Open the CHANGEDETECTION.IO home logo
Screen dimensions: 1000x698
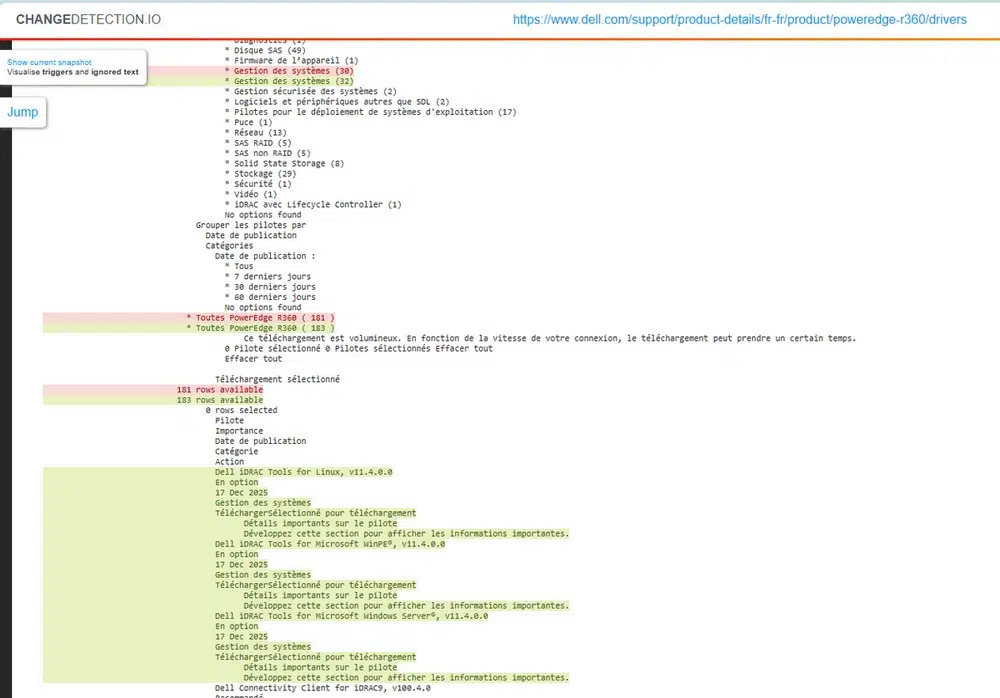click(x=88, y=19)
